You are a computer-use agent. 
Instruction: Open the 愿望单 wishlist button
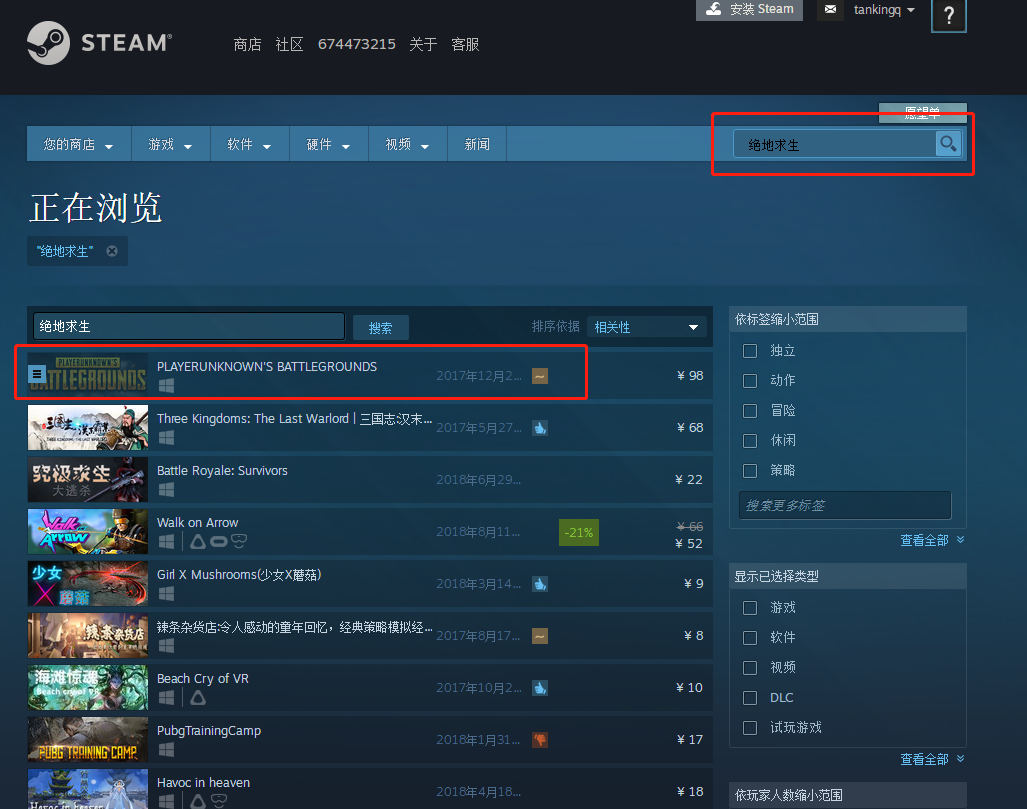[923, 113]
